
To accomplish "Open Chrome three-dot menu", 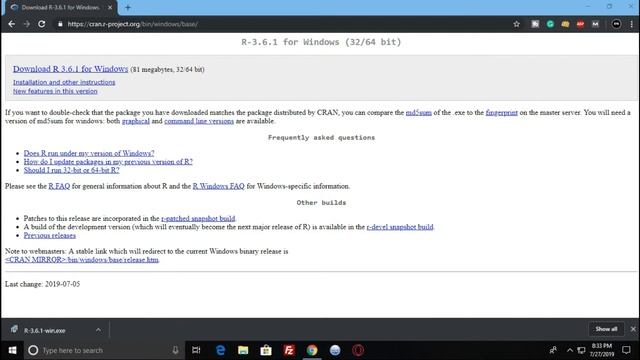I will [x=631, y=24].
